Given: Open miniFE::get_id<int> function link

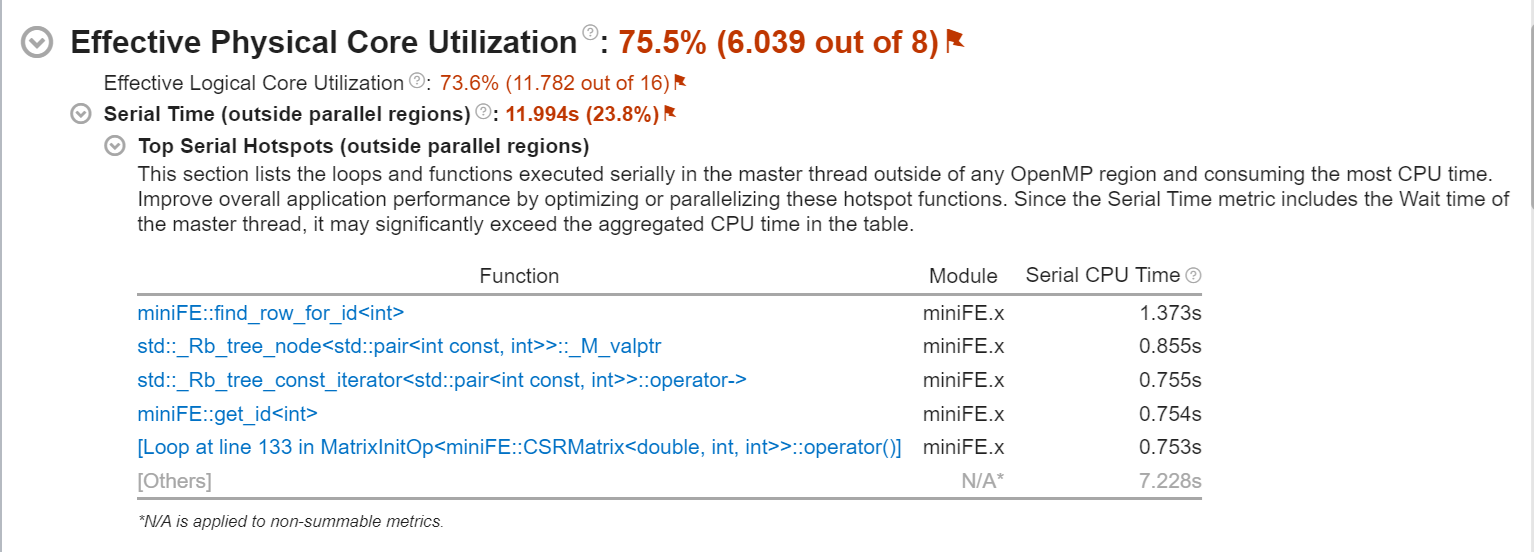Looking at the screenshot, I should coord(227,414).
